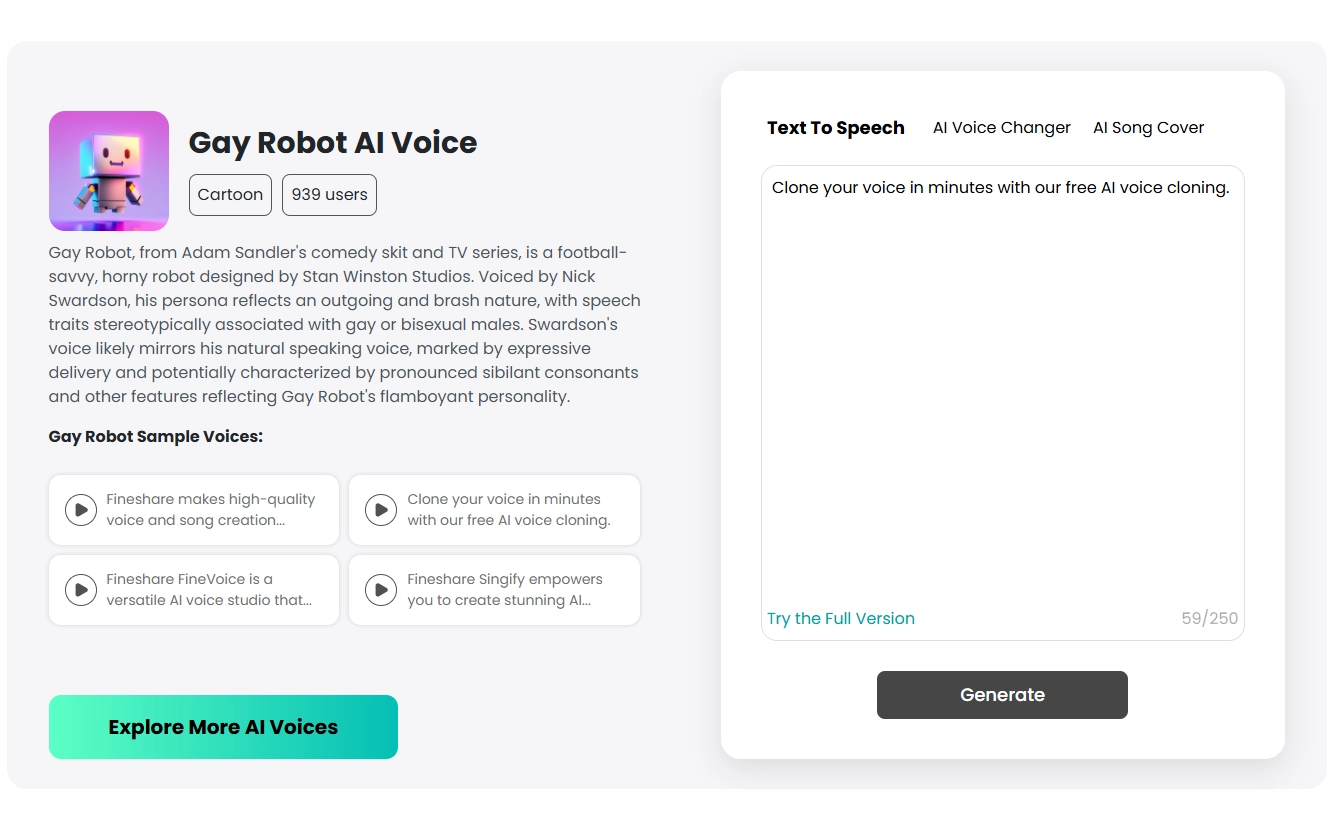This screenshot has width=1339, height=824.
Task: Play the Fineshare Singify sample voice
Action: (x=381, y=590)
